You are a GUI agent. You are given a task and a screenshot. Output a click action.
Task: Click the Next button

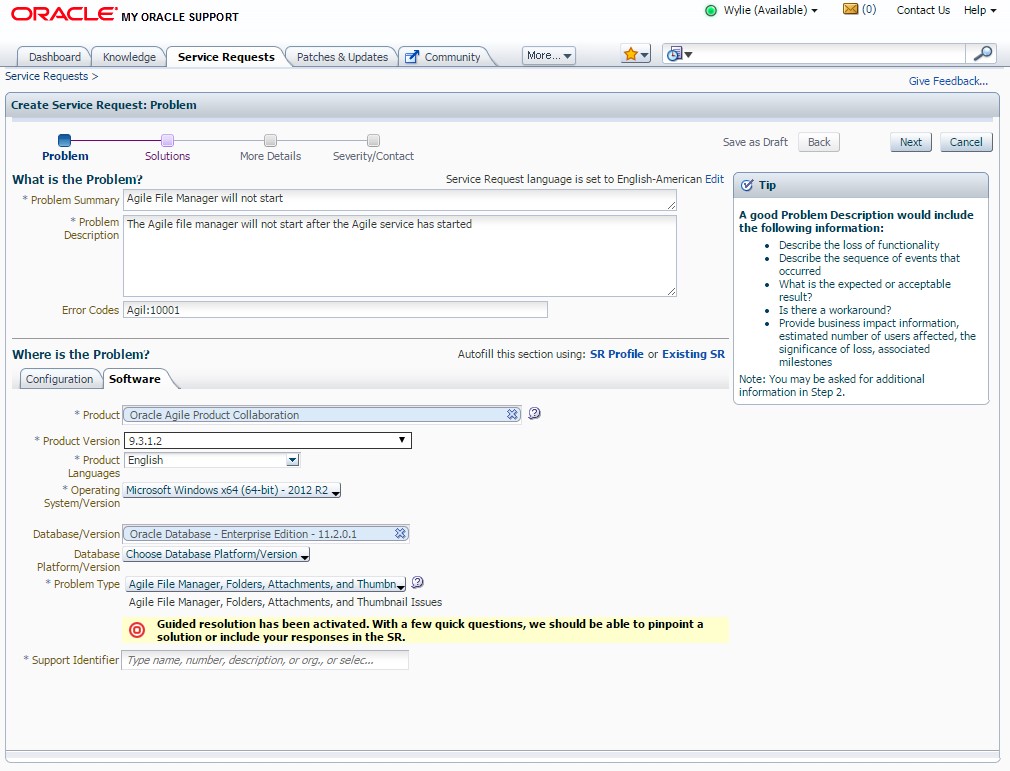pos(909,142)
